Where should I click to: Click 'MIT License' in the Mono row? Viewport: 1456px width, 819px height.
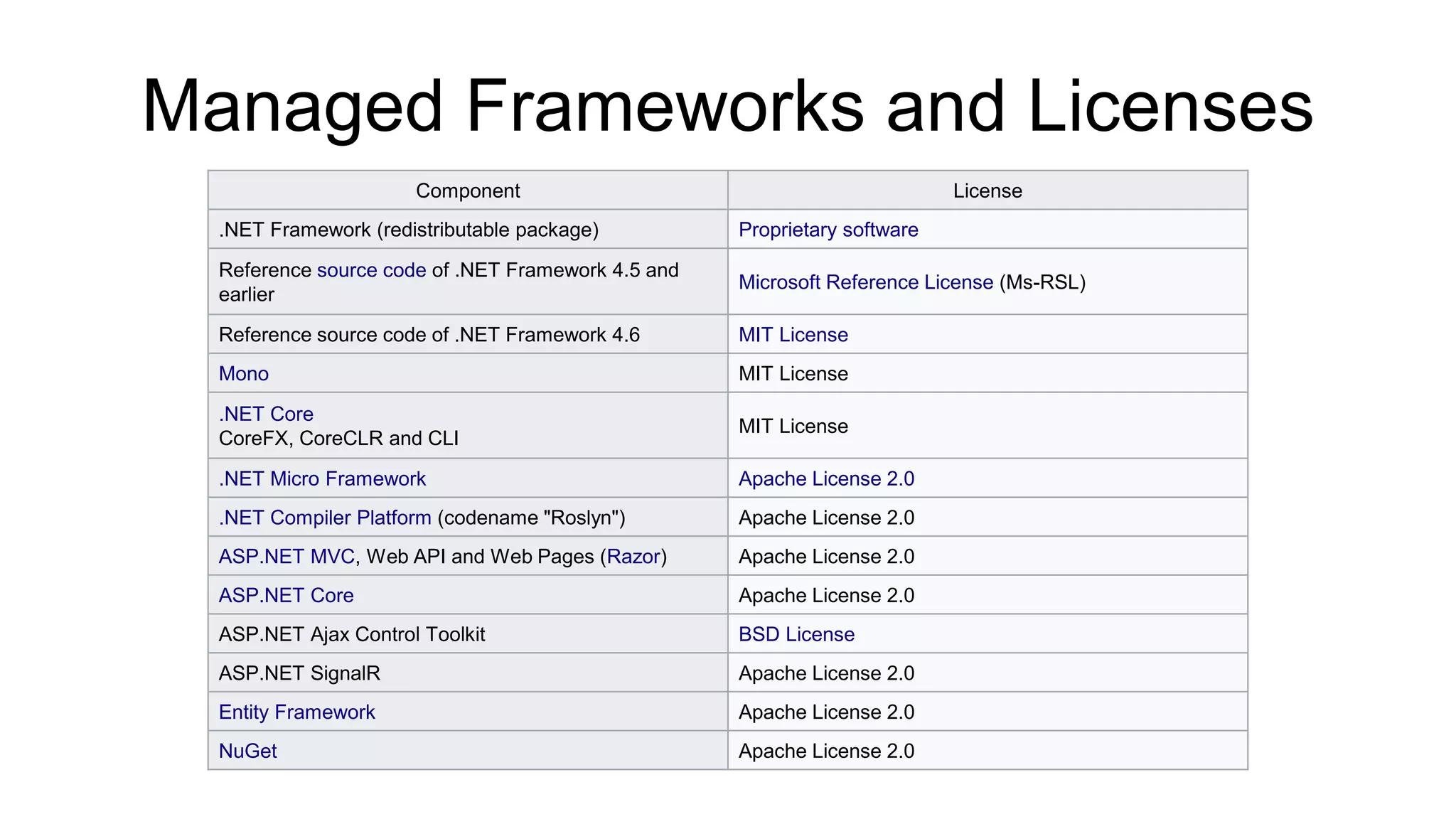[x=793, y=374]
